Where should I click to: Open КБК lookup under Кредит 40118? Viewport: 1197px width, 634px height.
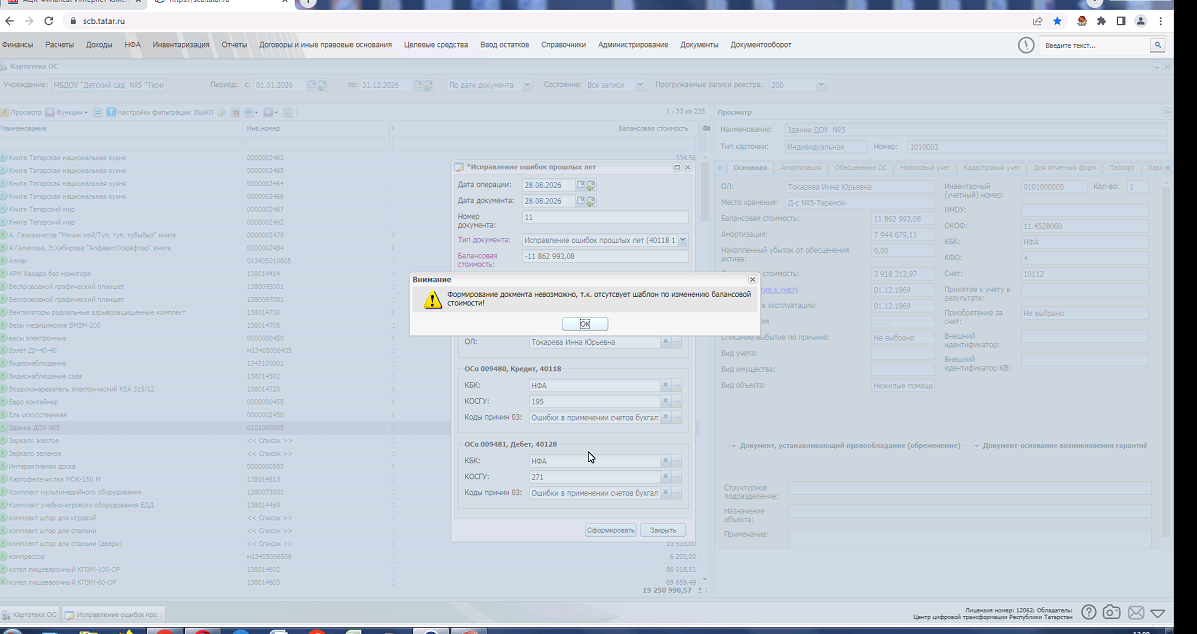(x=676, y=385)
